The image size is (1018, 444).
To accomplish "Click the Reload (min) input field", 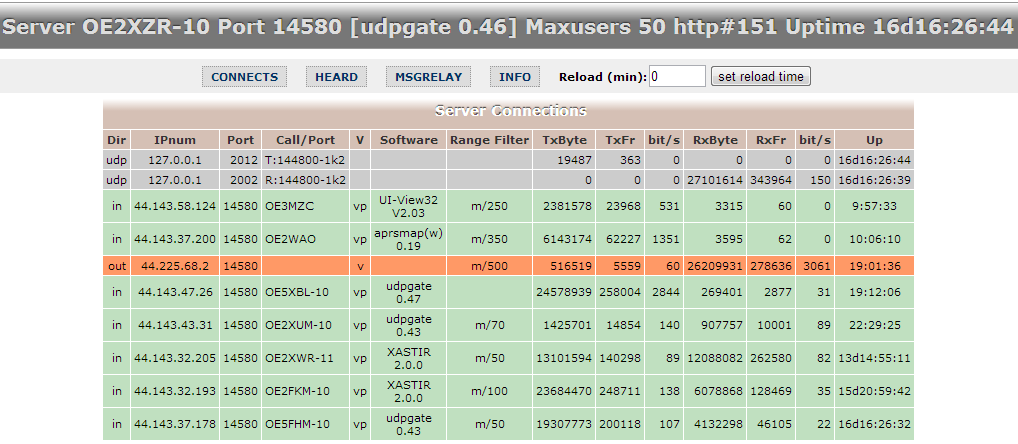I will tap(677, 76).
